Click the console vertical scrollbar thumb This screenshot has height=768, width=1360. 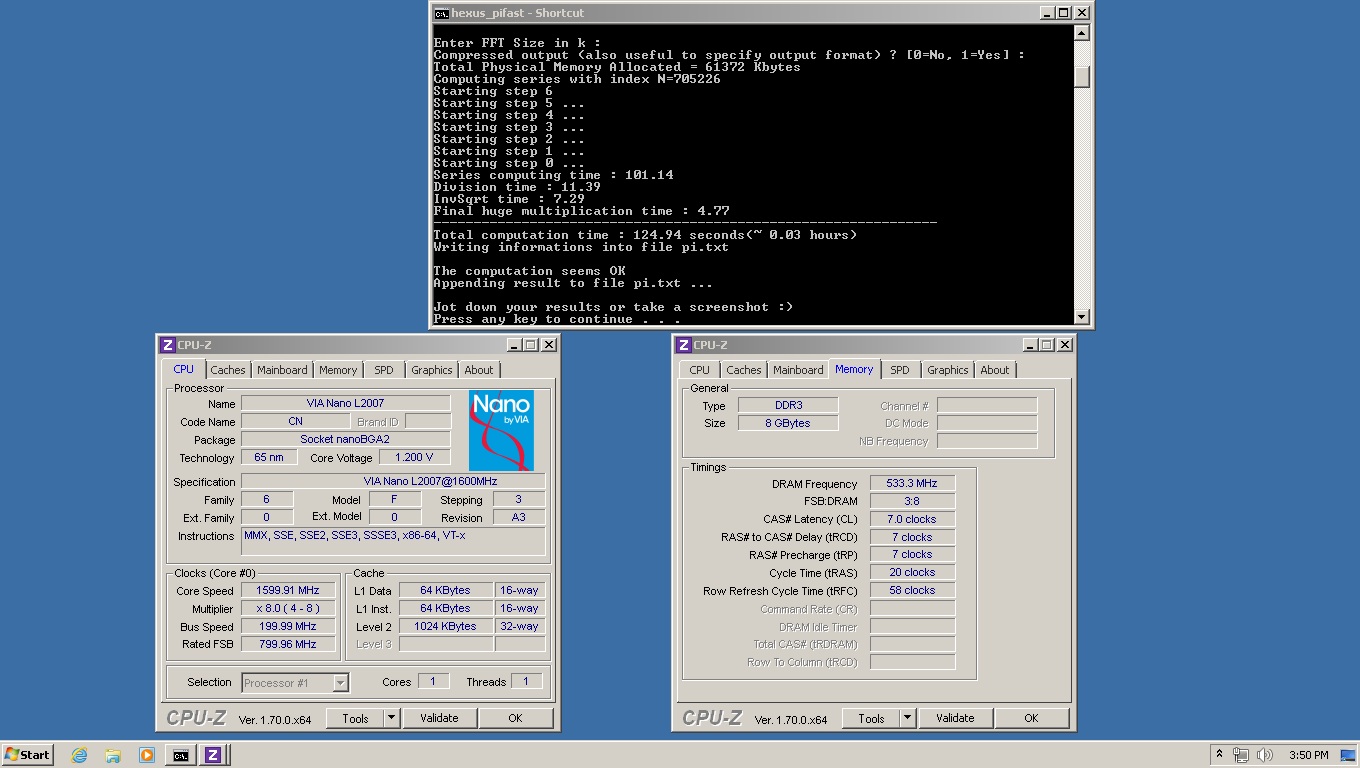pyautogui.click(x=1081, y=77)
